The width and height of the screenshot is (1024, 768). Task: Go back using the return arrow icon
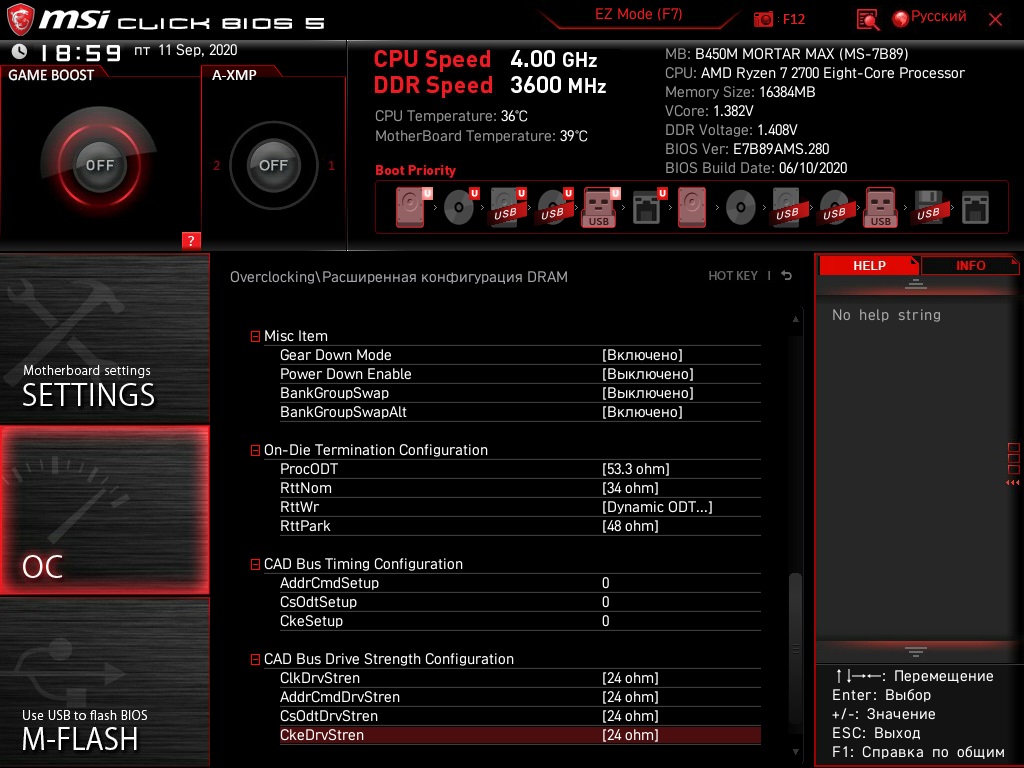pos(786,276)
